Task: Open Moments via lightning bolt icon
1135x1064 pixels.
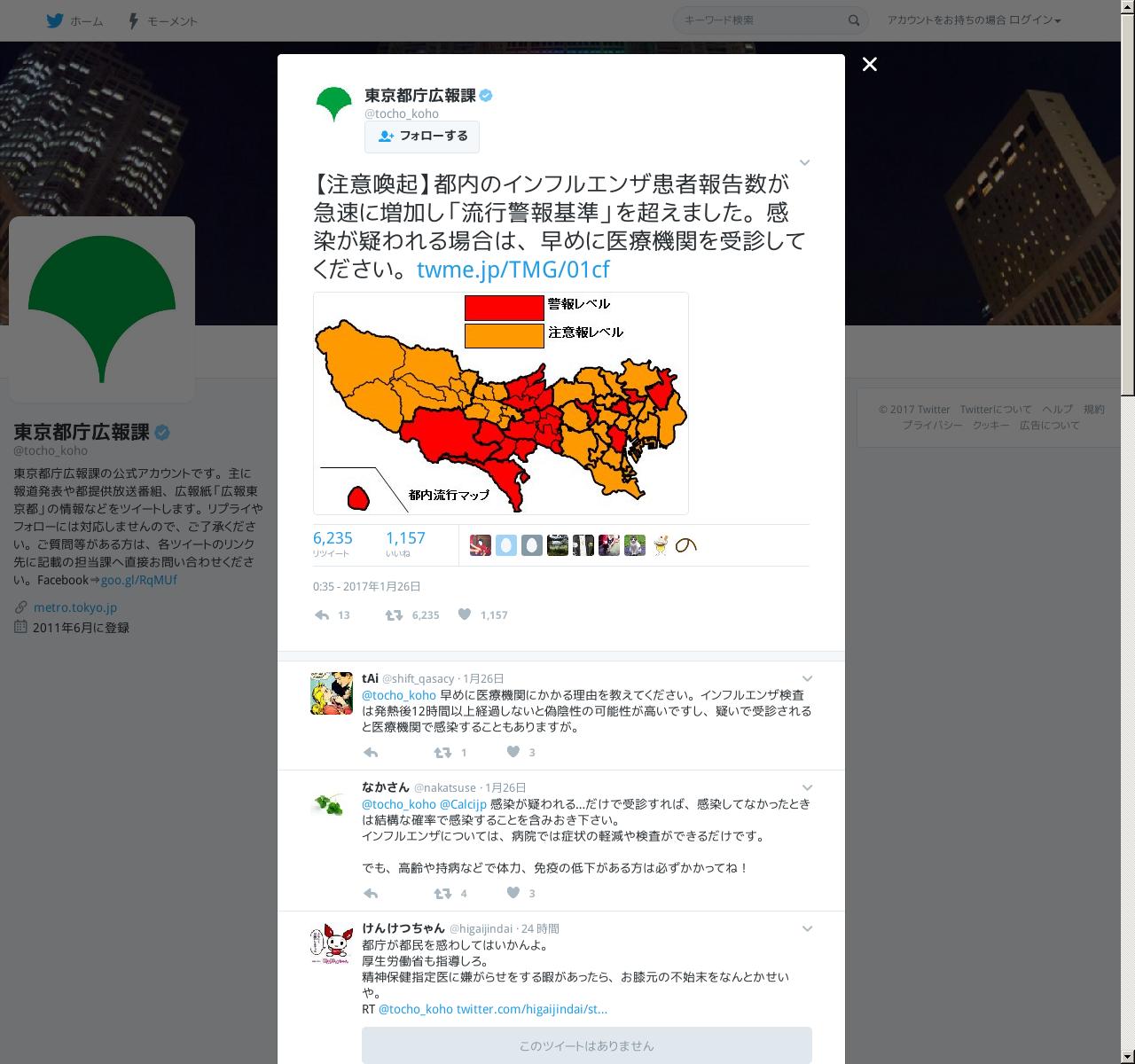Action: 133,20
